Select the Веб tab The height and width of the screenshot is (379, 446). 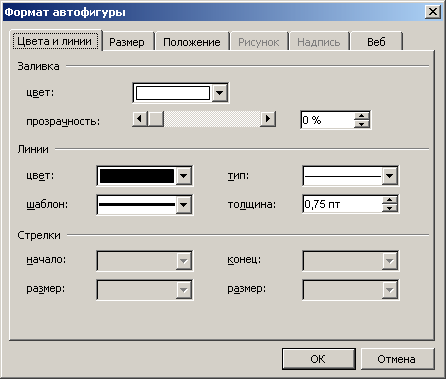click(376, 42)
